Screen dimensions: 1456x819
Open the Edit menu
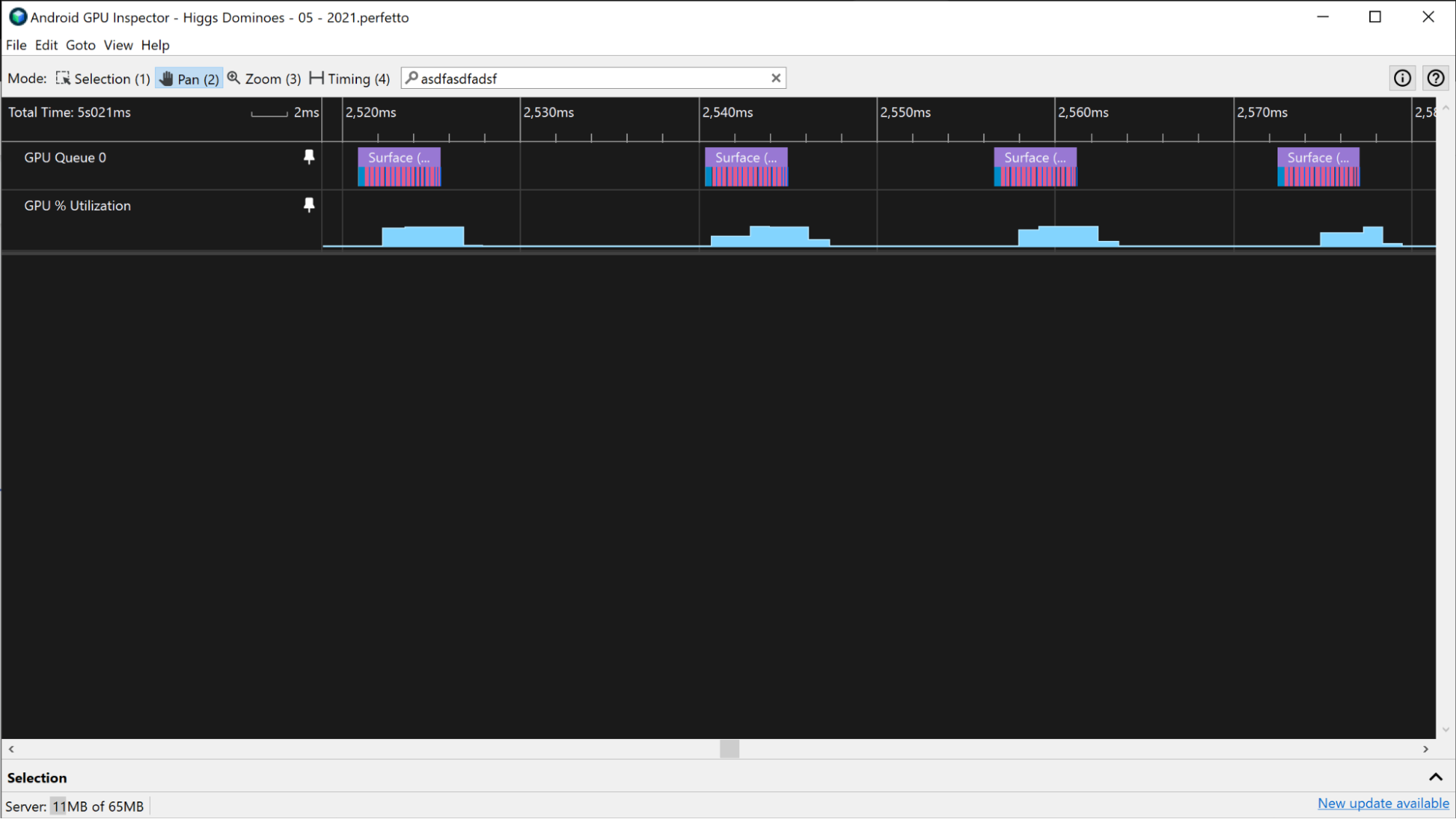point(45,45)
